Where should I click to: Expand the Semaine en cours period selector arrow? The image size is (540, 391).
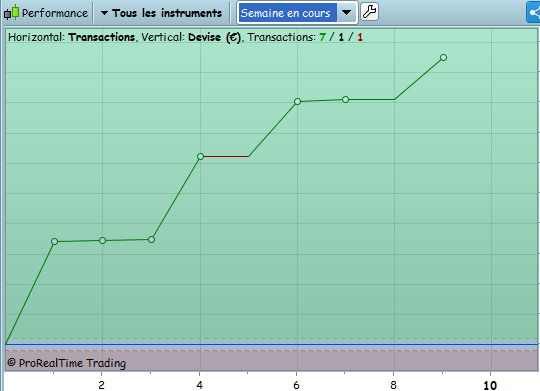click(346, 13)
